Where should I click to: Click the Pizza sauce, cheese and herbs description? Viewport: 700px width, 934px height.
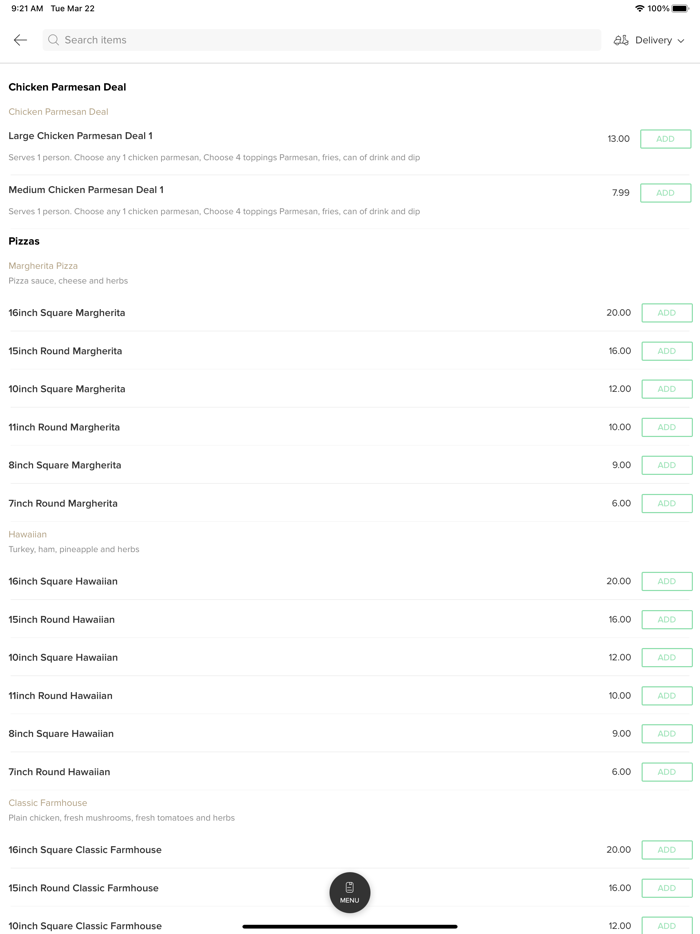(68, 281)
